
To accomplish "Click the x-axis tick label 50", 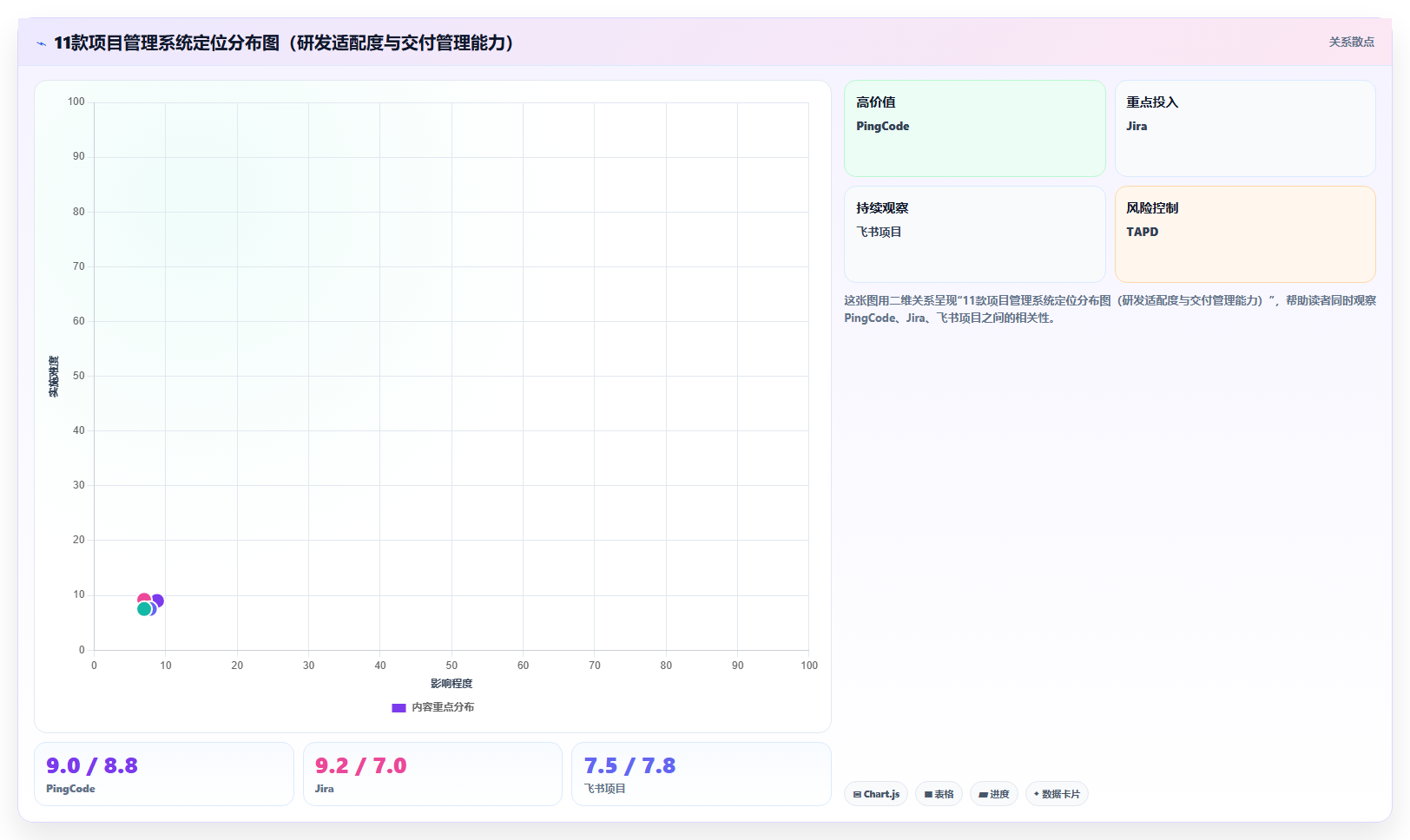I will point(451,666).
